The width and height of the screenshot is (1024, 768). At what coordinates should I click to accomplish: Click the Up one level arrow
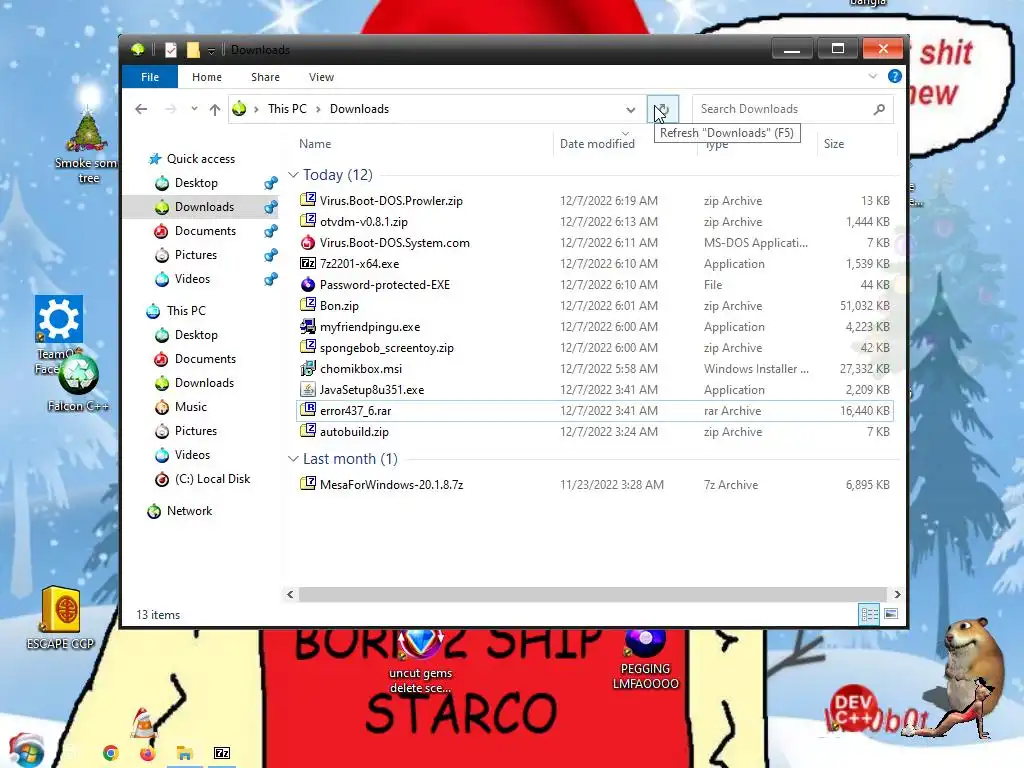pos(215,109)
